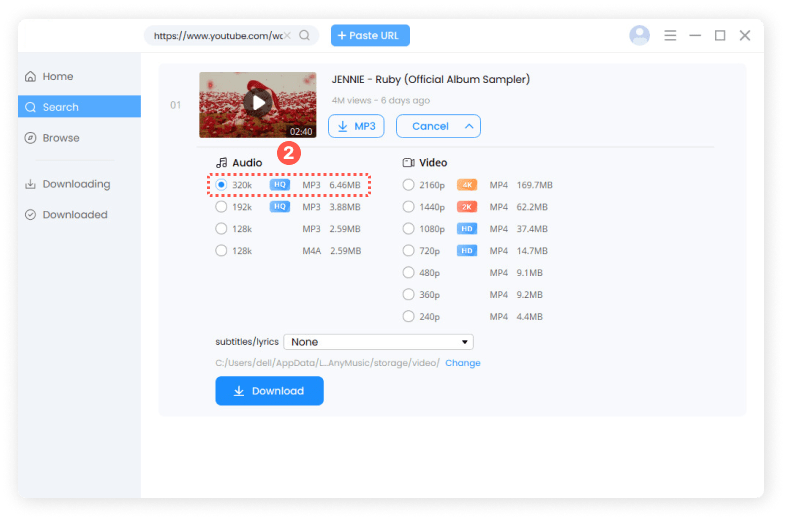Click the HD badge next to 720p
Viewport: 786px width, 520px height.
click(467, 251)
